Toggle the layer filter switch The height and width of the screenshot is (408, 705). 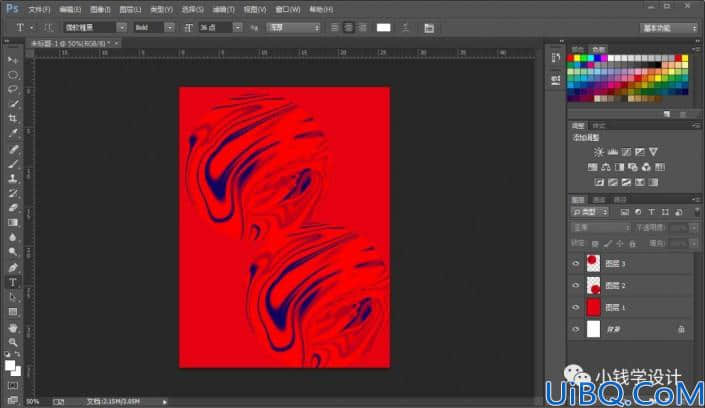tap(696, 211)
